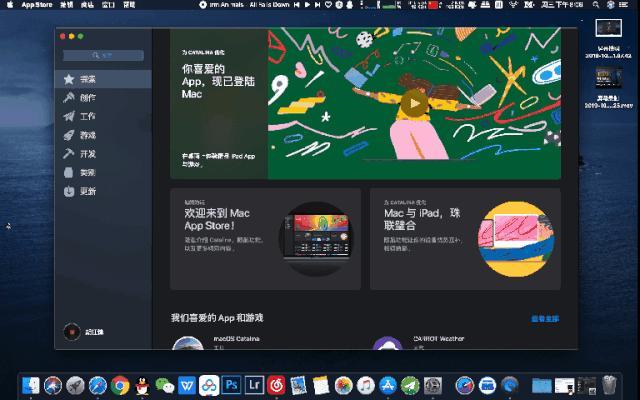Open the 探索 (Discover) star sidebar item
Viewport: 640px width, 400px height.
(87, 79)
